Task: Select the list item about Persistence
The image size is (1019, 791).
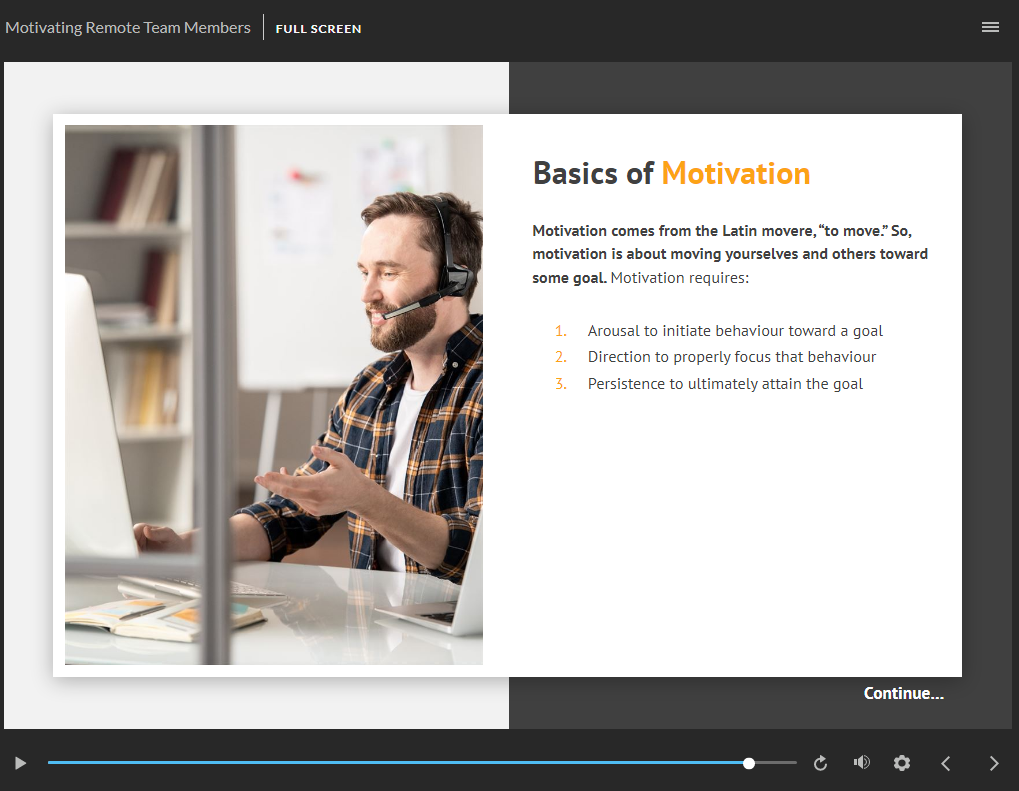Action: pyautogui.click(x=725, y=384)
